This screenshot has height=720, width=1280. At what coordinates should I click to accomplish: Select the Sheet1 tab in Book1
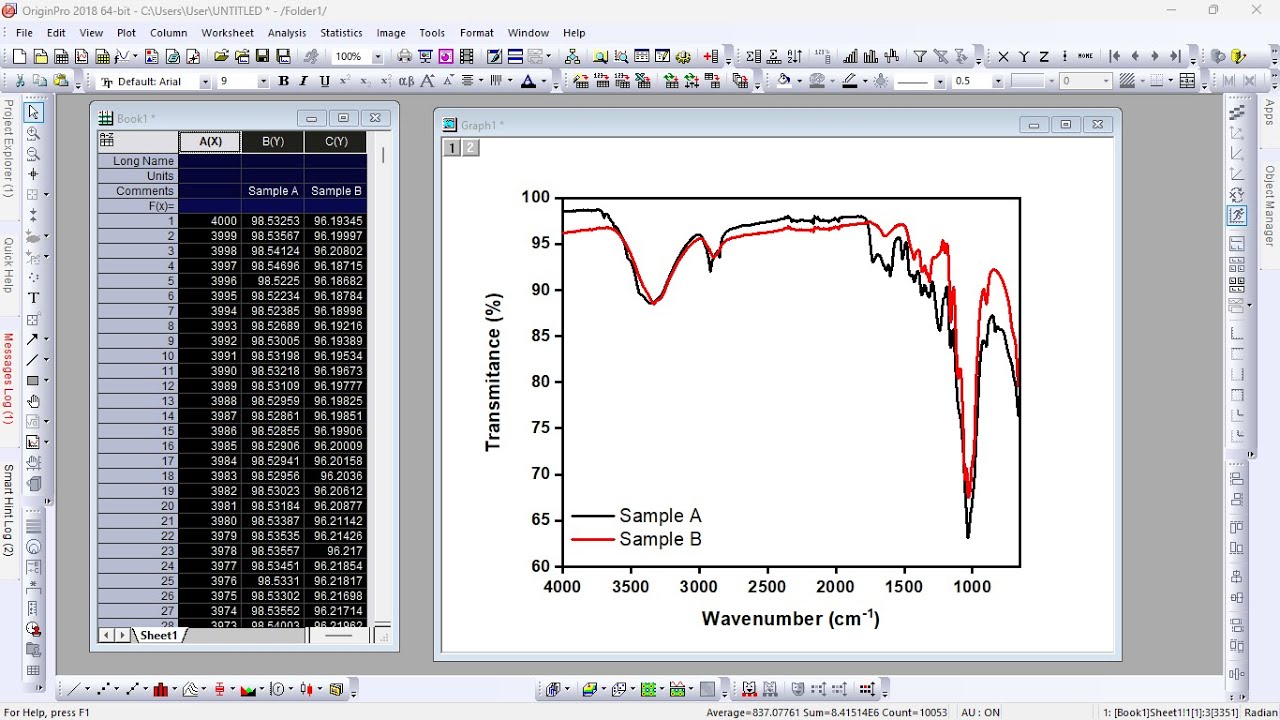point(159,635)
